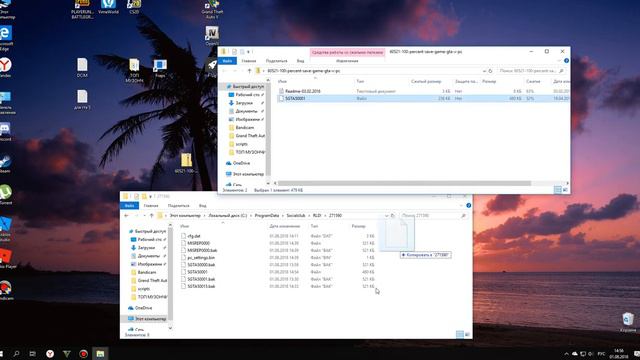Image resolution: width=640 pixels, height=360 pixels.
Task: Open the Вид tab in archive window
Action: click(x=300, y=61)
